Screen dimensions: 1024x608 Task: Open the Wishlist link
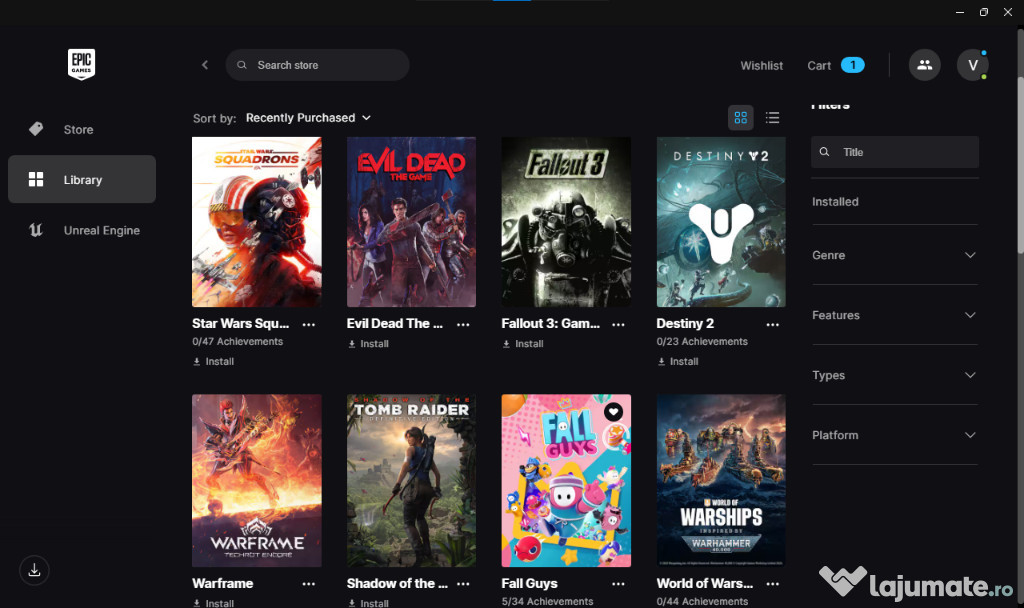coord(761,65)
